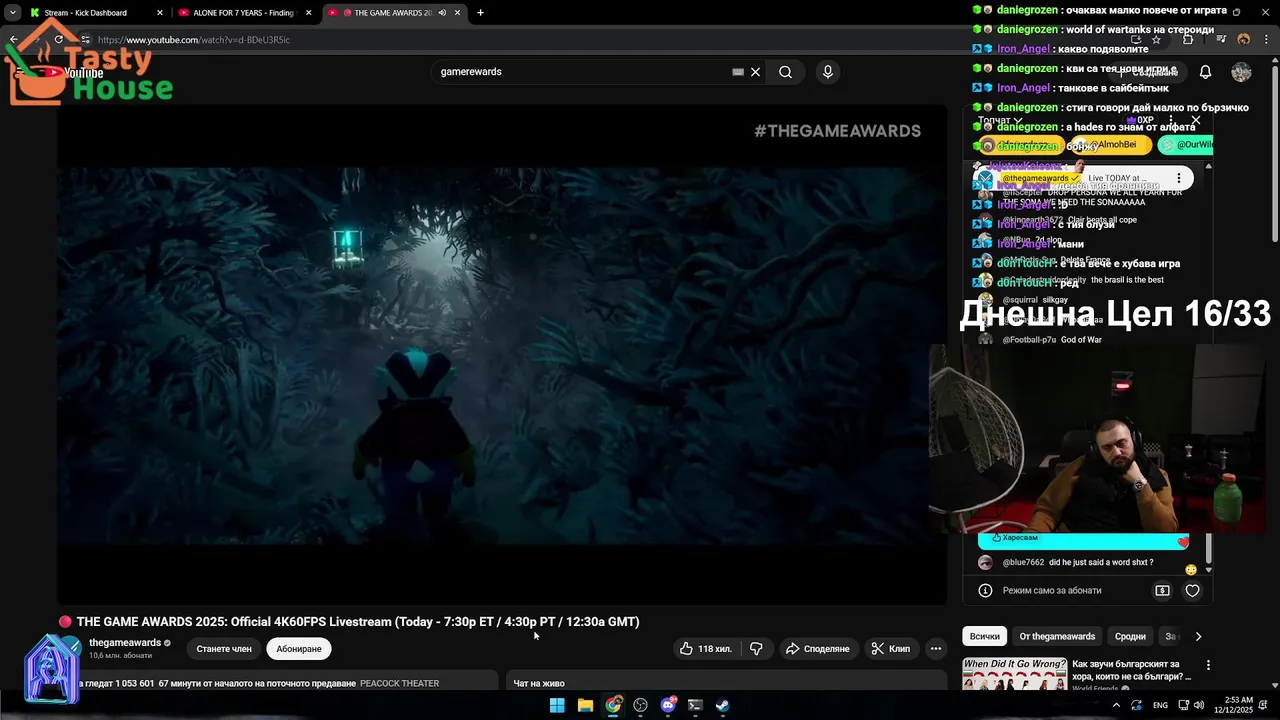Click the Chrome three-dot menu
Viewport: 1280px width, 720px height.
[1267, 40]
